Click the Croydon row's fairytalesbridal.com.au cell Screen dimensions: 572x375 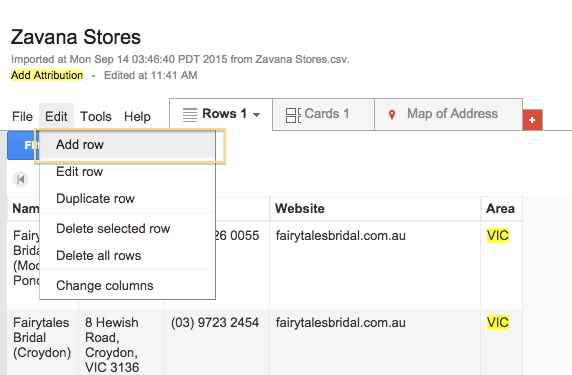pos(375,342)
